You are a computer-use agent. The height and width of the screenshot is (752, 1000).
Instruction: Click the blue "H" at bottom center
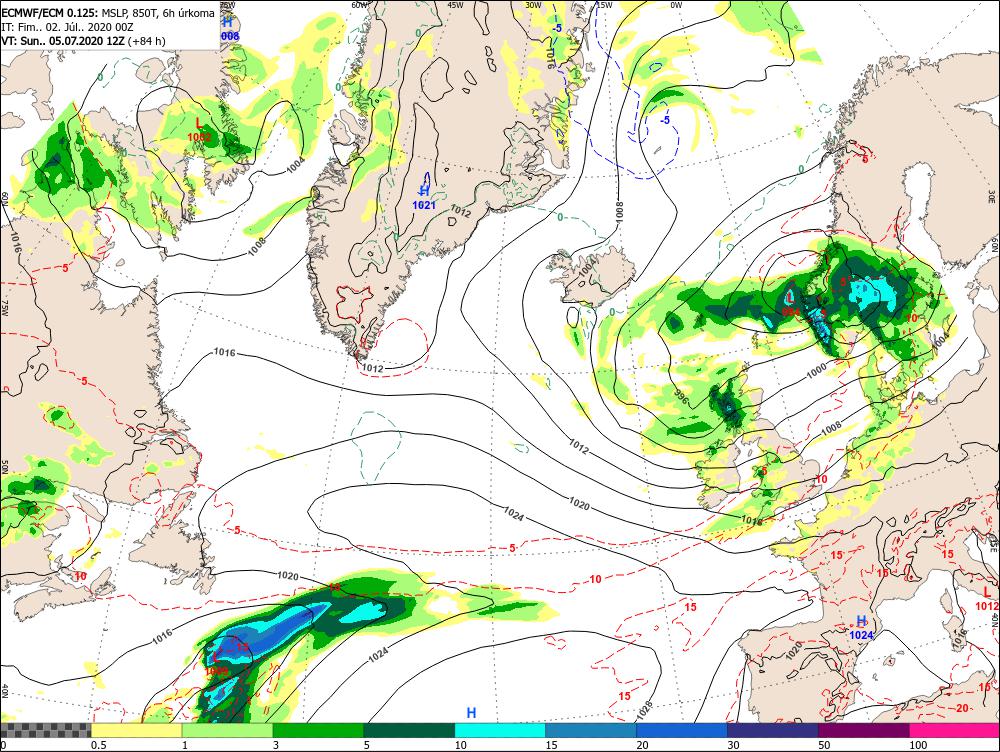pos(471,713)
